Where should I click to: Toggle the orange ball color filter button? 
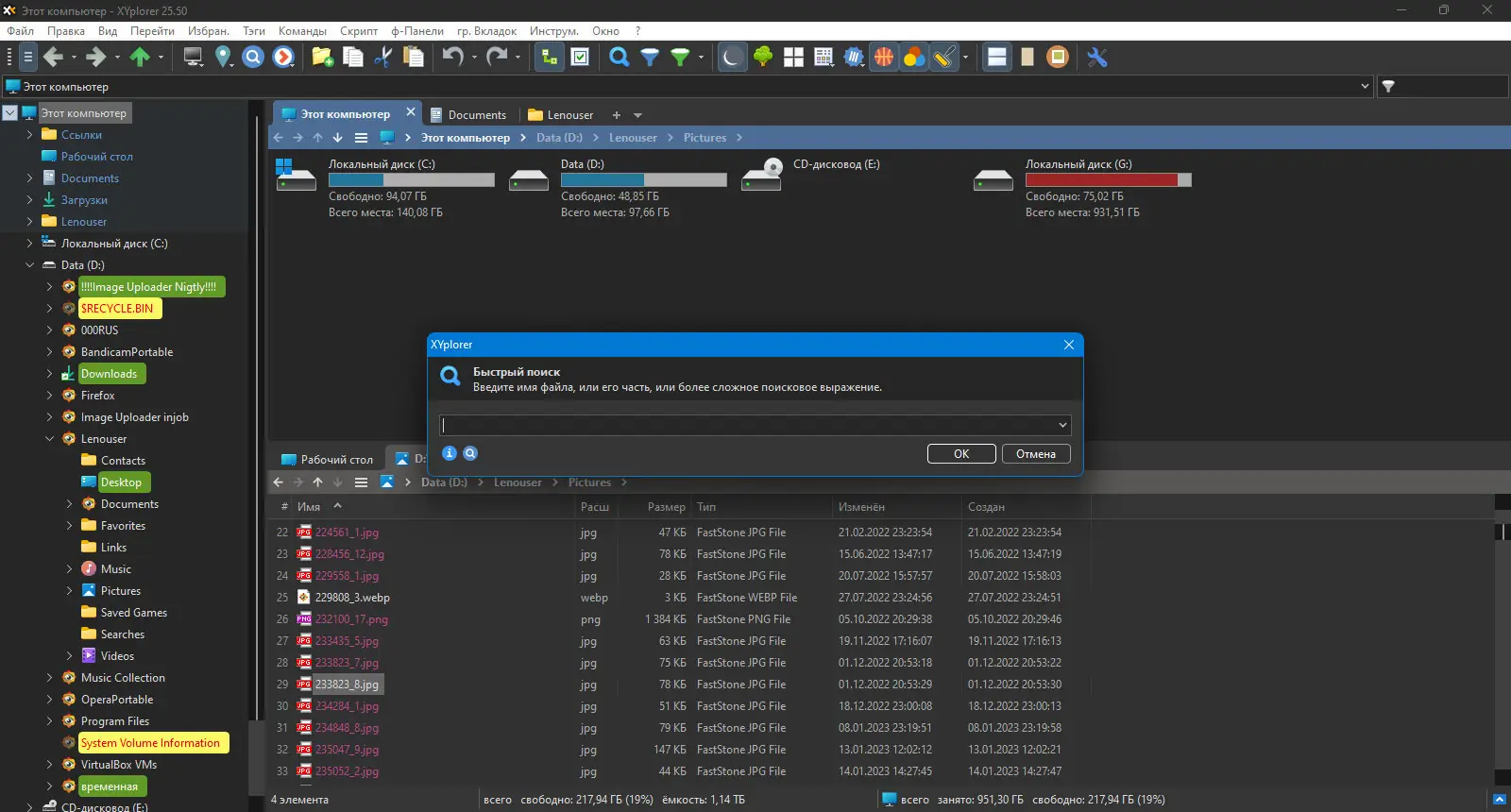(x=884, y=58)
